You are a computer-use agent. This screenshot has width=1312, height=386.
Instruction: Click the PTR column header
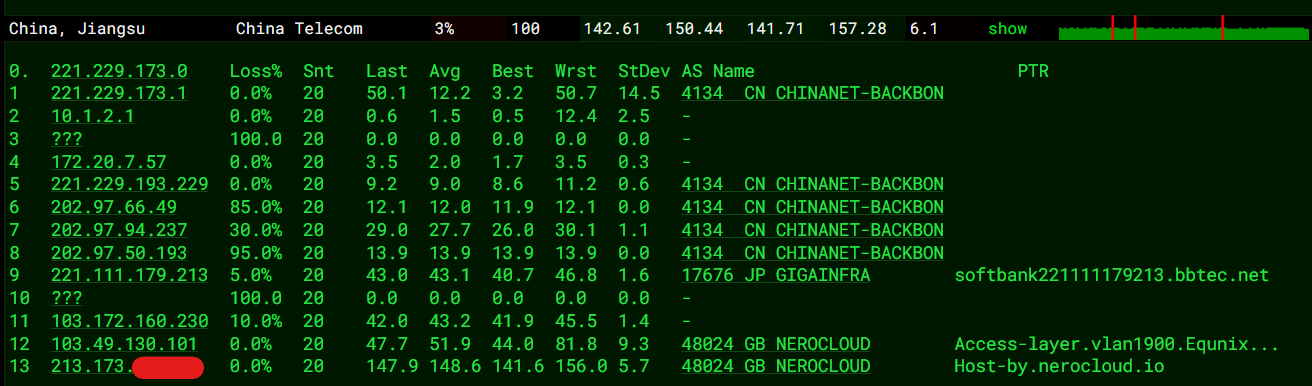[1033, 71]
